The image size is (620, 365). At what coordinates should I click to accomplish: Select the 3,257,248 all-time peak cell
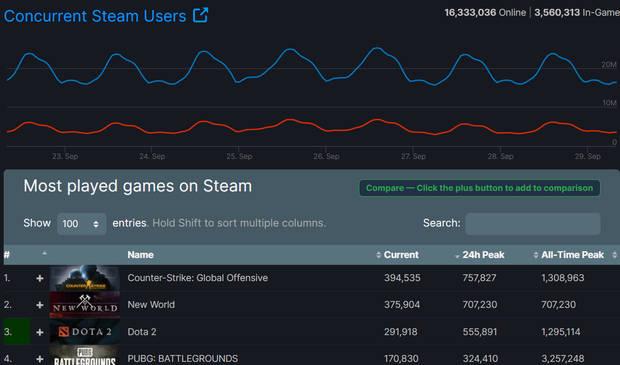point(563,359)
